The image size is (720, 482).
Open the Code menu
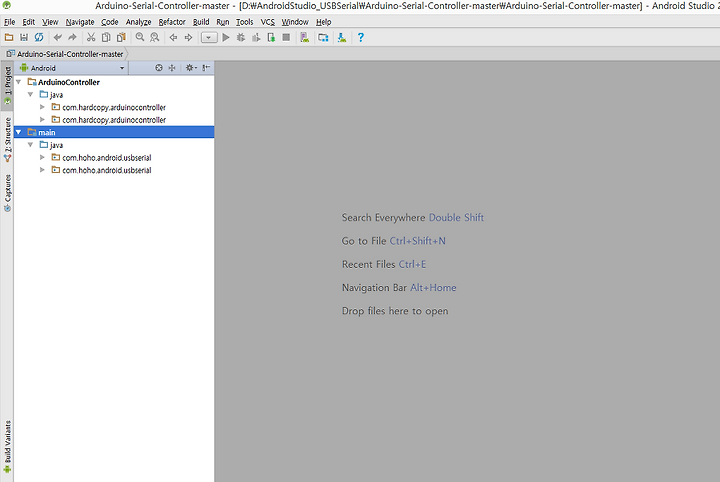click(x=110, y=22)
